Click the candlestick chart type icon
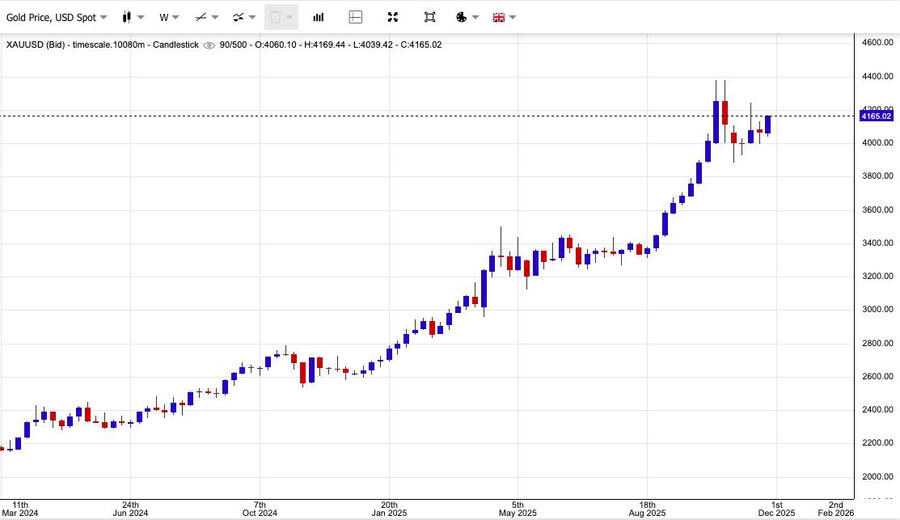The width and height of the screenshot is (900, 520). 126,17
